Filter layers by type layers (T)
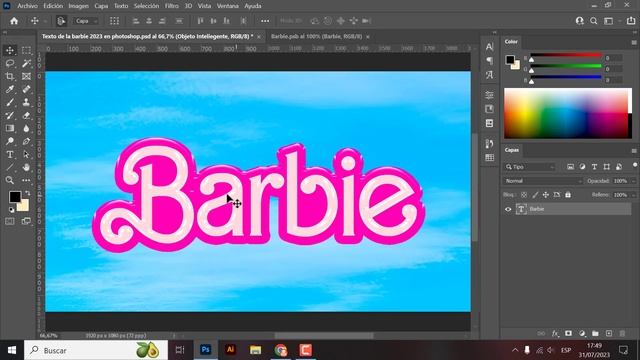This screenshot has width=640, height=360. pyautogui.click(x=594, y=167)
